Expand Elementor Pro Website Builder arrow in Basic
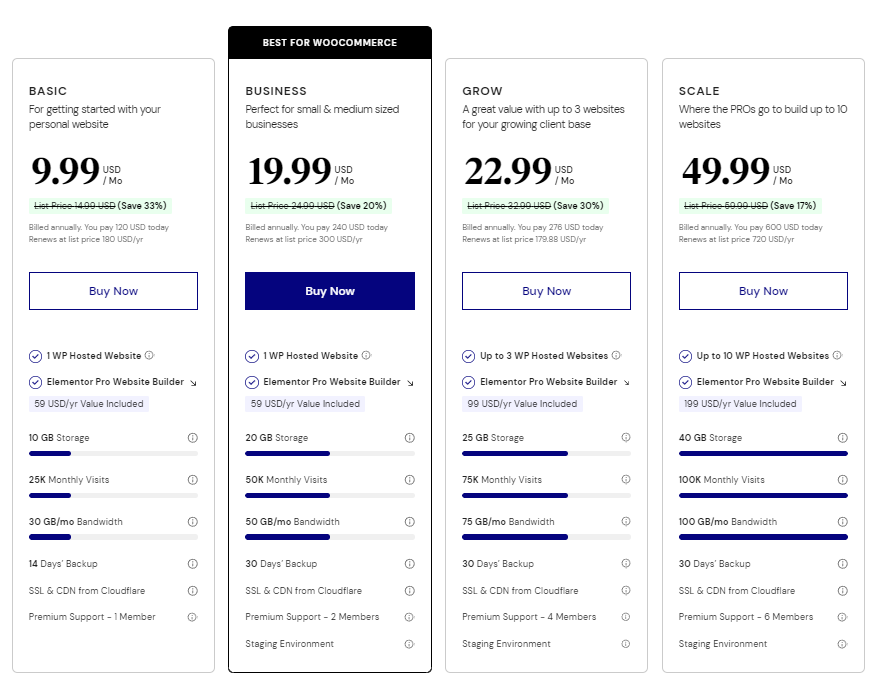 (193, 383)
